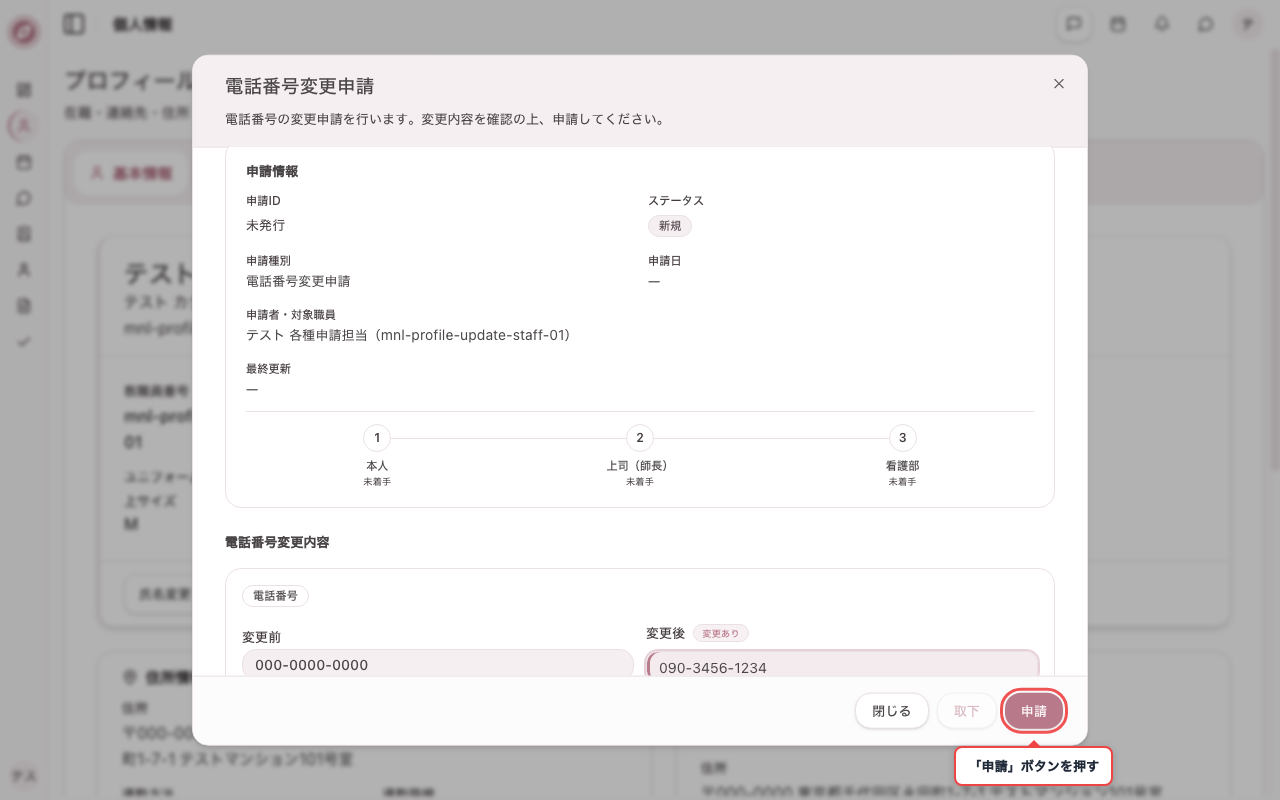Click the checkmark icon in left sidebar
Screen dimensions: 1280x800
[24, 342]
